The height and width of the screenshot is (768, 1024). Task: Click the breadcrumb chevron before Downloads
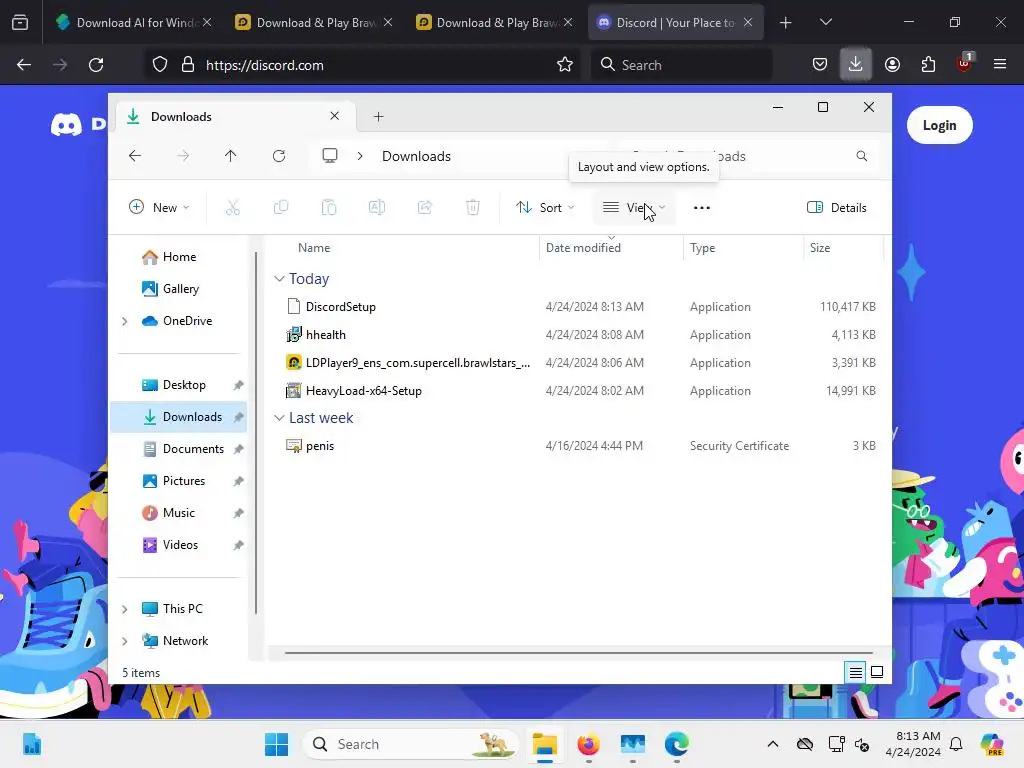coord(360,156)
